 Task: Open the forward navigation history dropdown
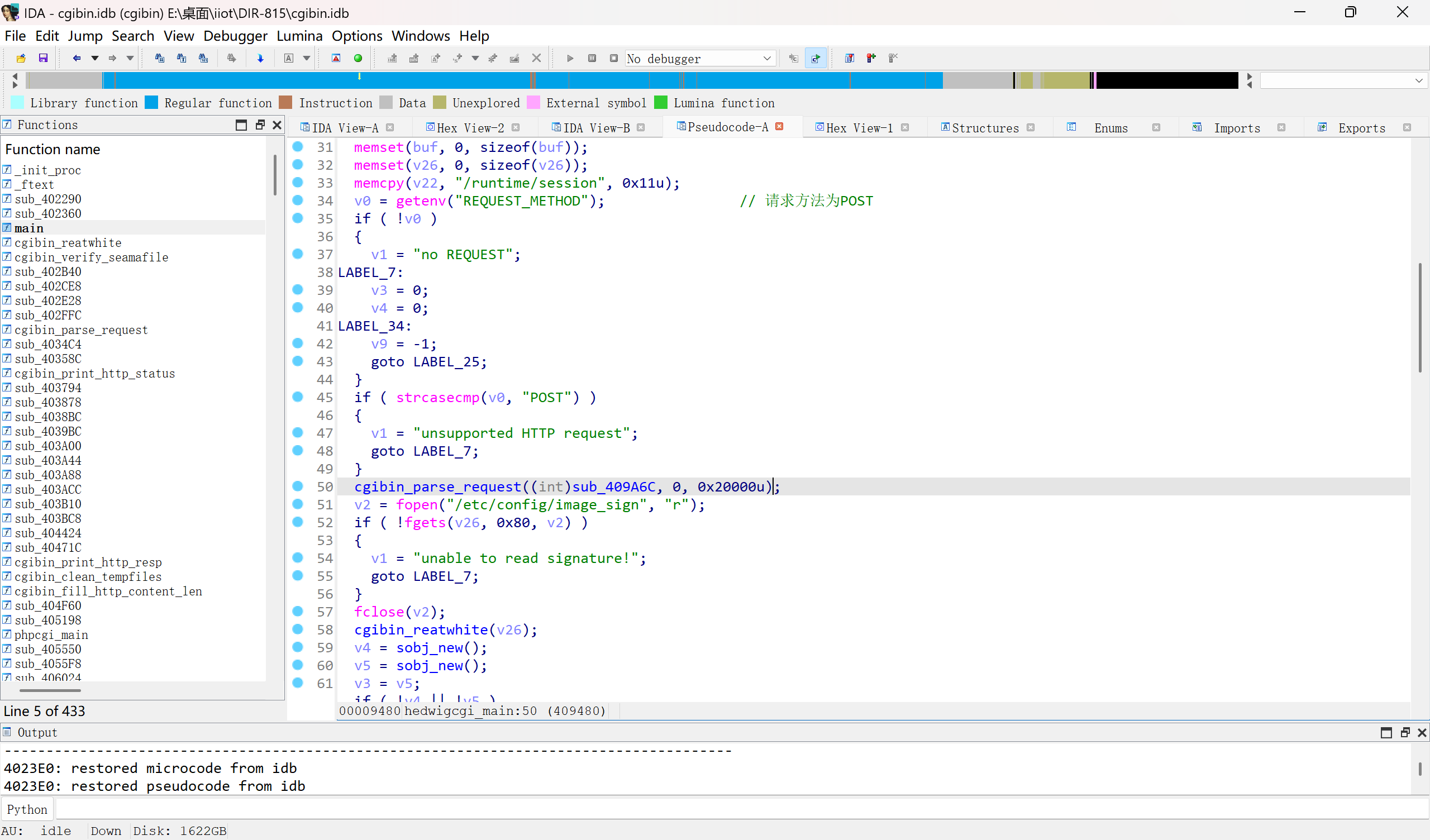pyautogui.click(x=130, y=59)
